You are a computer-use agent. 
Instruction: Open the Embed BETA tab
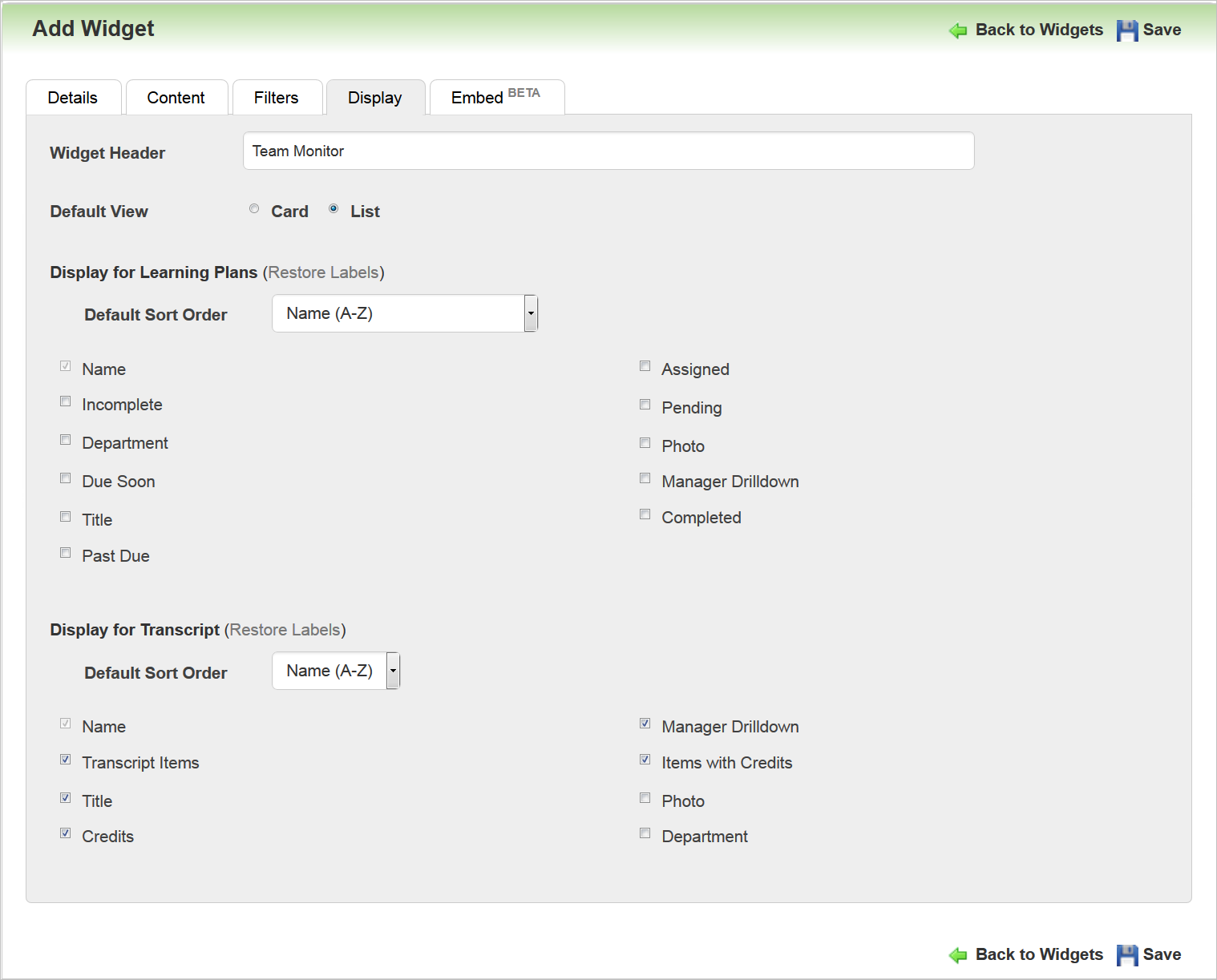click(x=497, y=98)
